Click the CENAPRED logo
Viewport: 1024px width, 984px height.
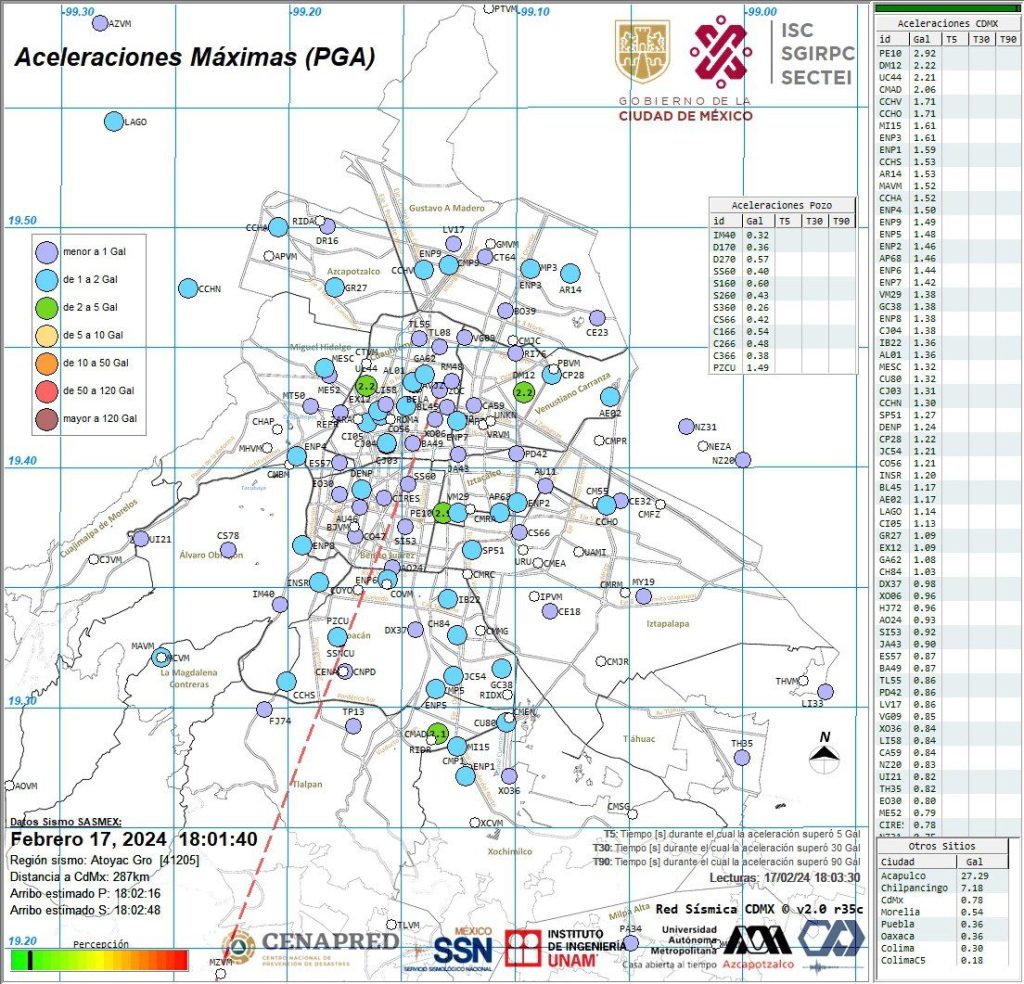[310, 947]
